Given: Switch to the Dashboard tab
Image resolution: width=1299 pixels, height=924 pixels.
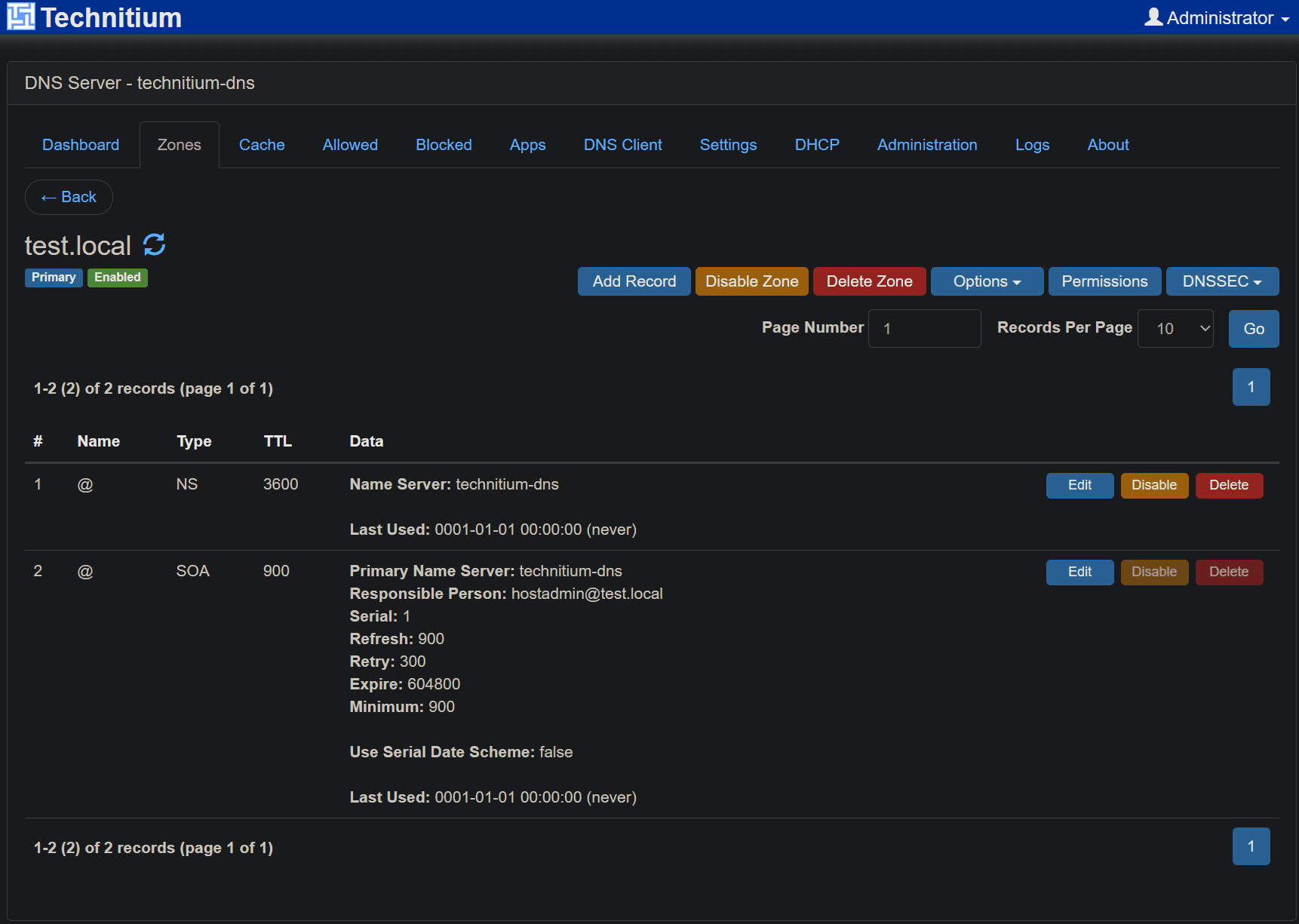Looking at the screenshot, I should [81, 145].
